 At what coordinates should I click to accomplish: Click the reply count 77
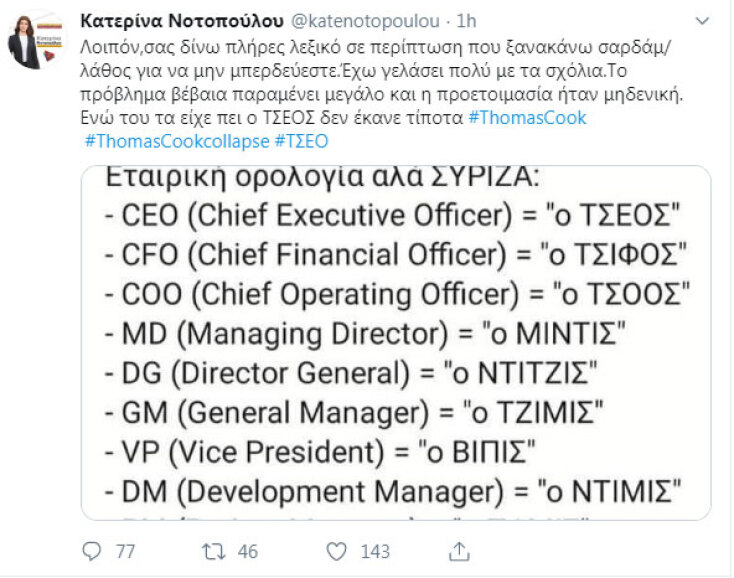click(124, 550)
